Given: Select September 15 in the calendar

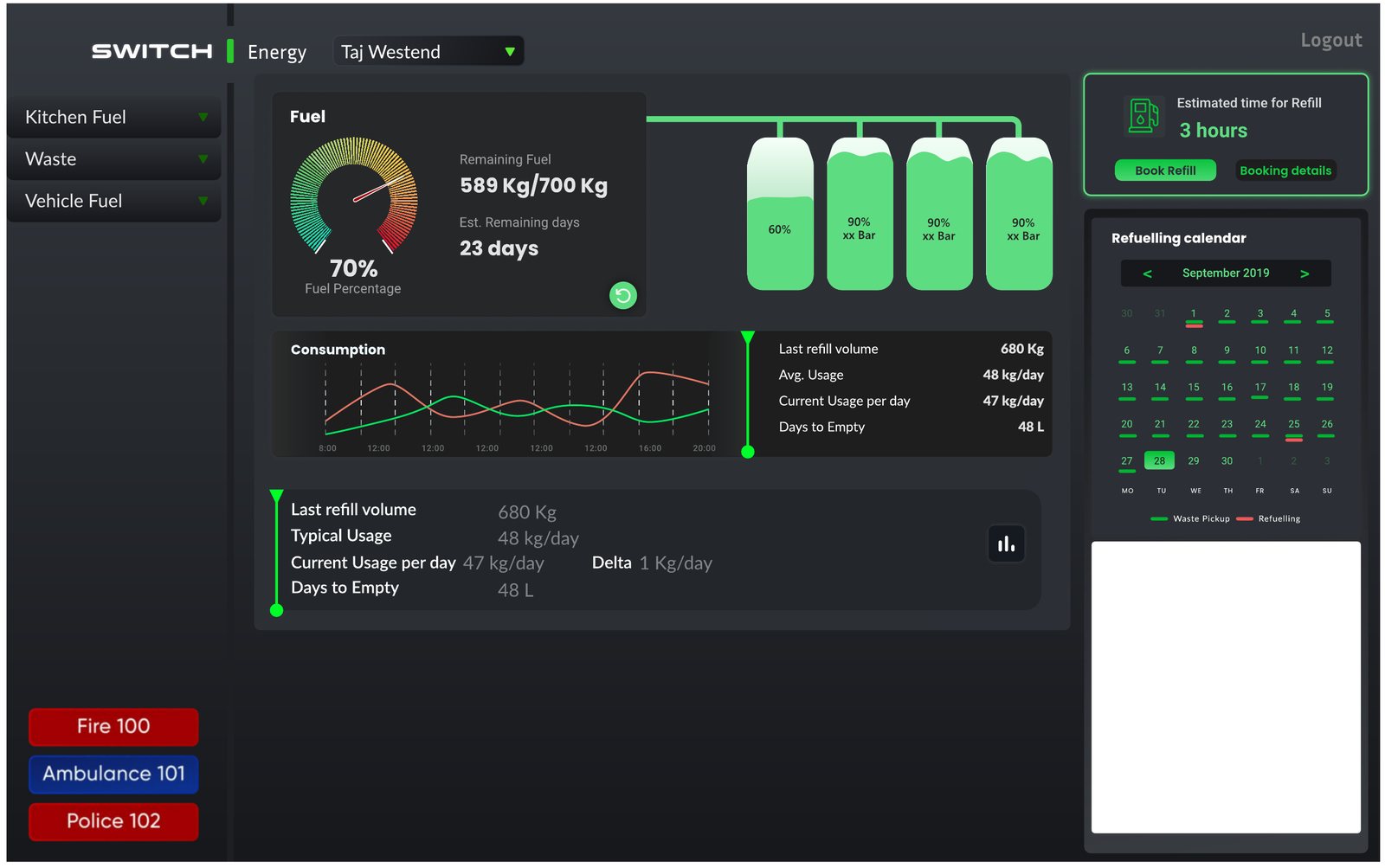Looking at the screenshot, I should pyautogui.click(x=1194, y=389).
